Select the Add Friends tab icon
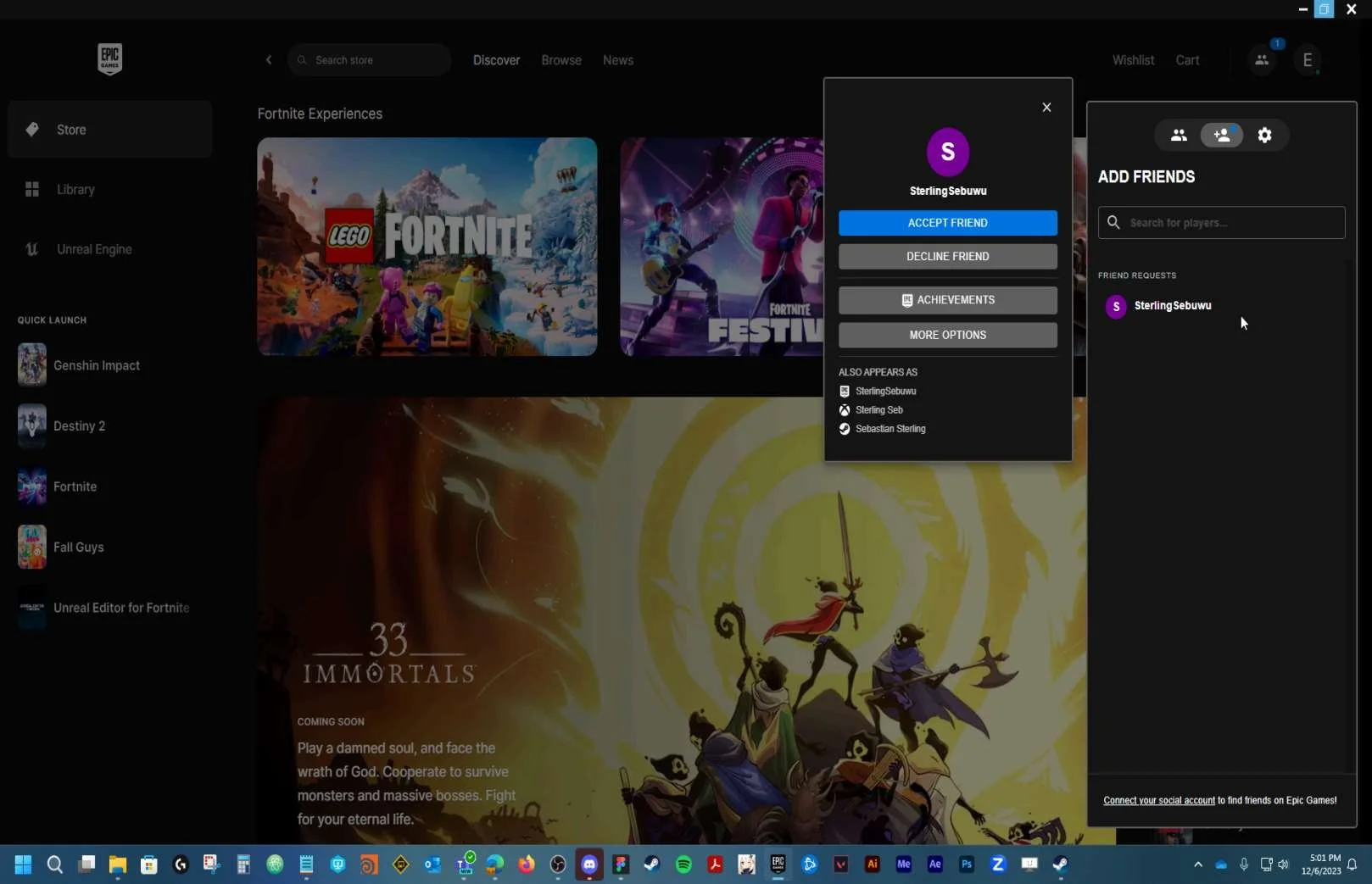The width and height of the screenshot is (1372, 884). (x=1222, y=135)
